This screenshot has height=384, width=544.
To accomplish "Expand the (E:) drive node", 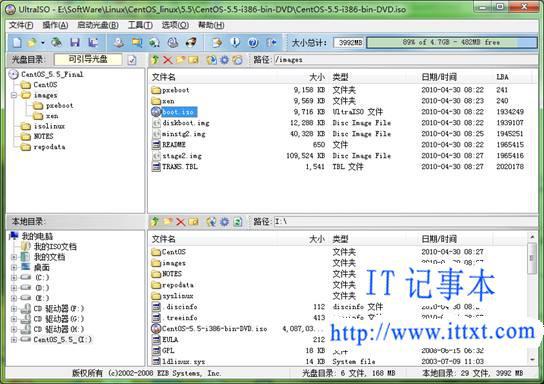I will point(14,298).
